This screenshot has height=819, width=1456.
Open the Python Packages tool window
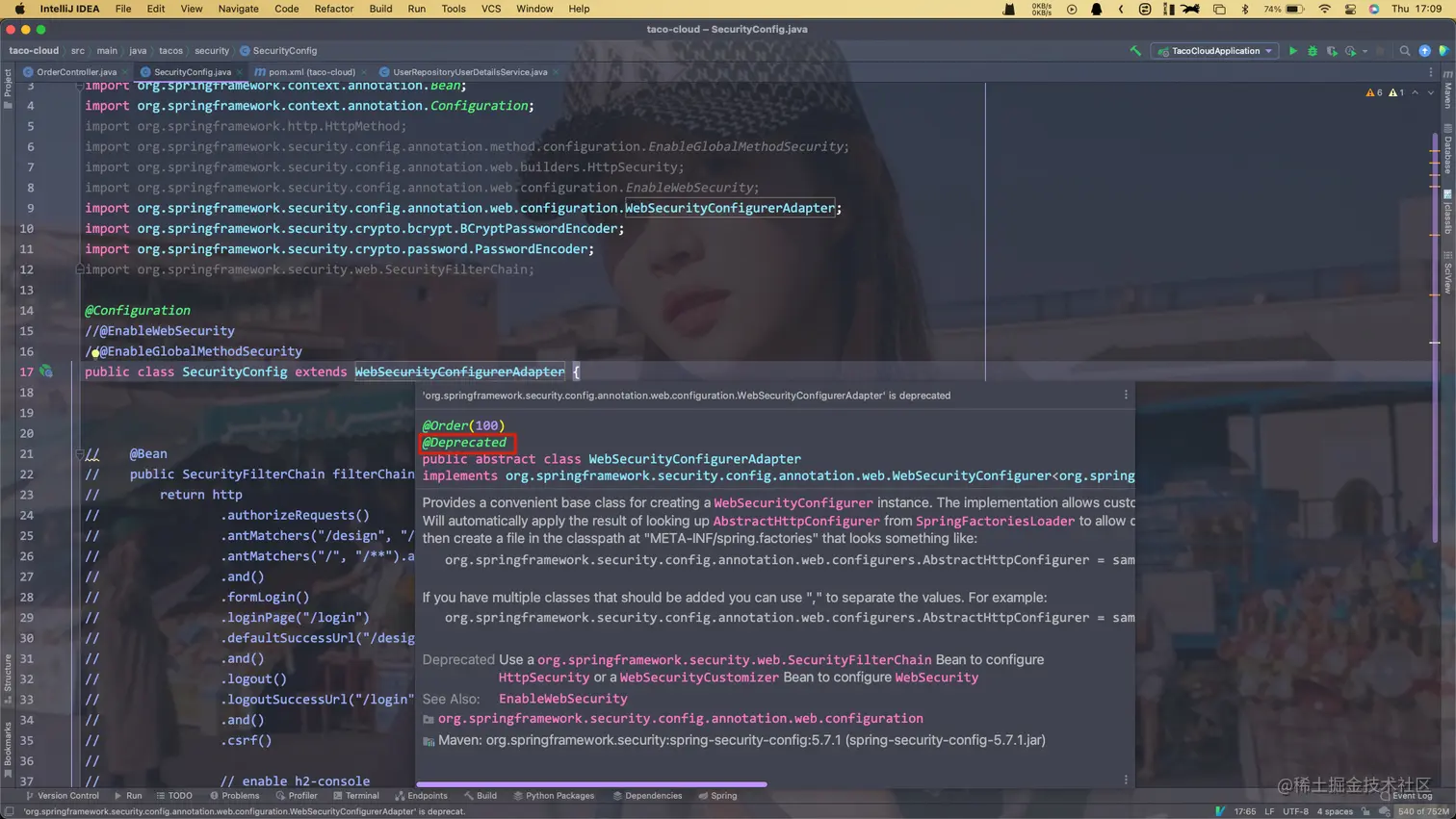click(x=554, y=796)
